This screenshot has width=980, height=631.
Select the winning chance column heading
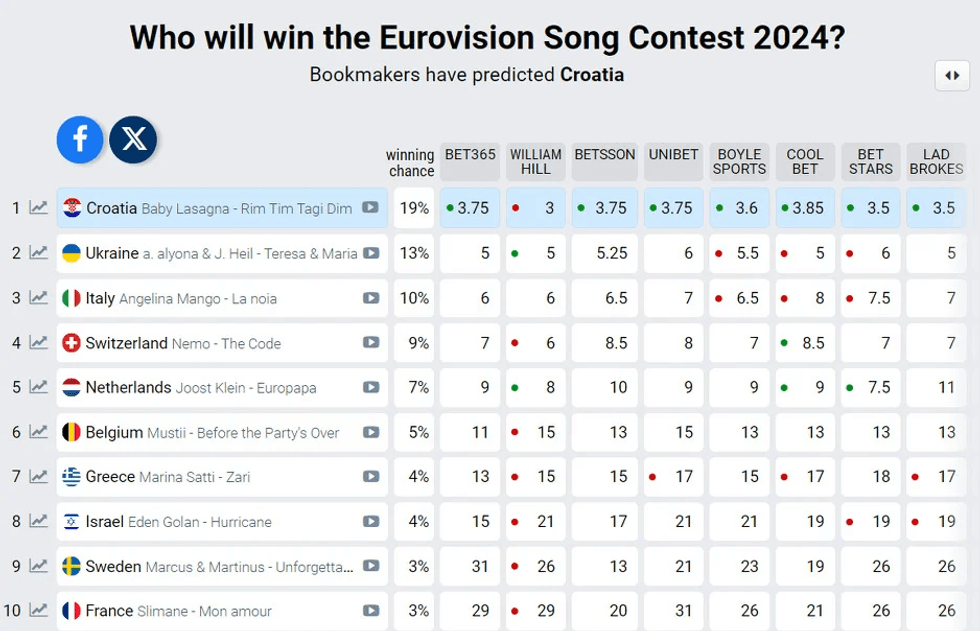[410, 163]
